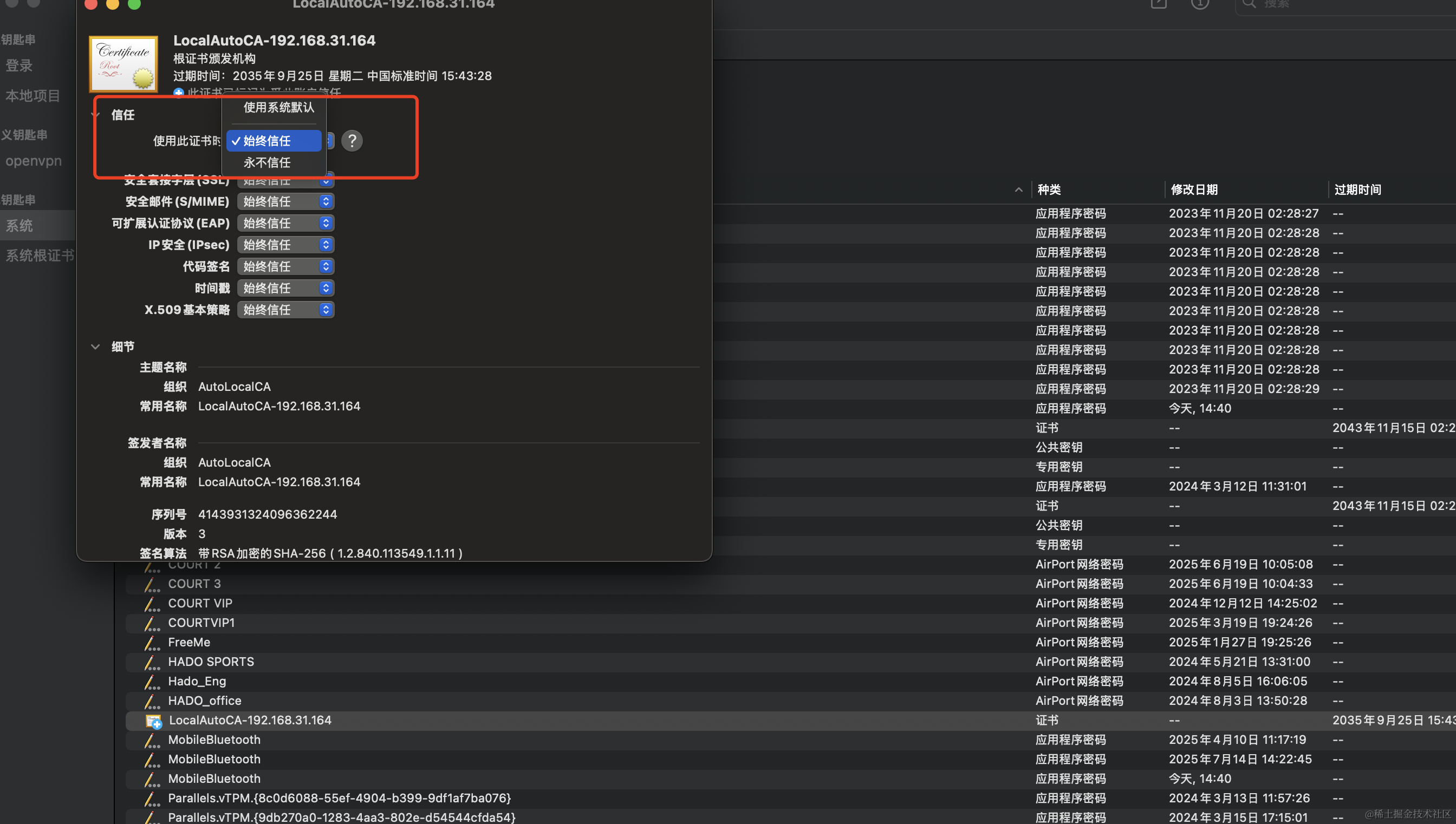The width and height of the screenshot is (1456, 824).
Task: Click the HADO_office key icon
Action: click(x=151, y=701)
